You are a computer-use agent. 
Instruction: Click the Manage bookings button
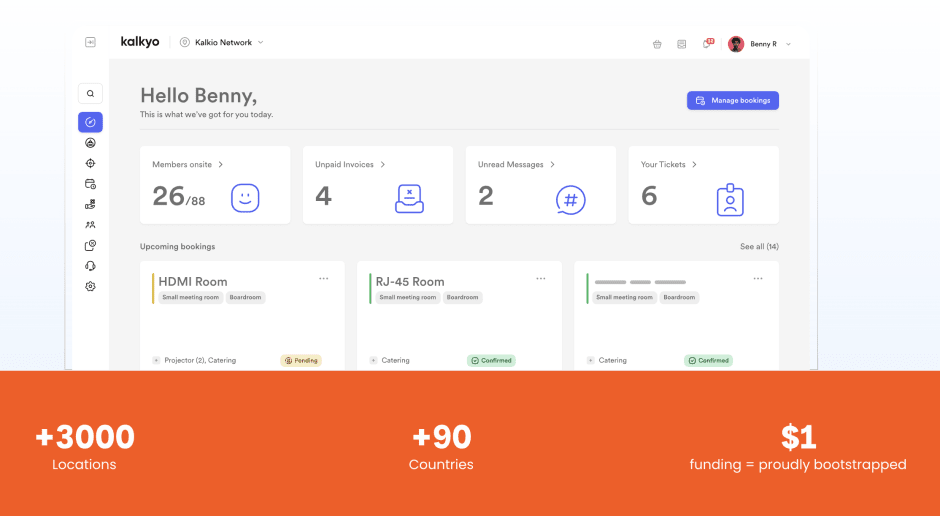tap(733, 101)
